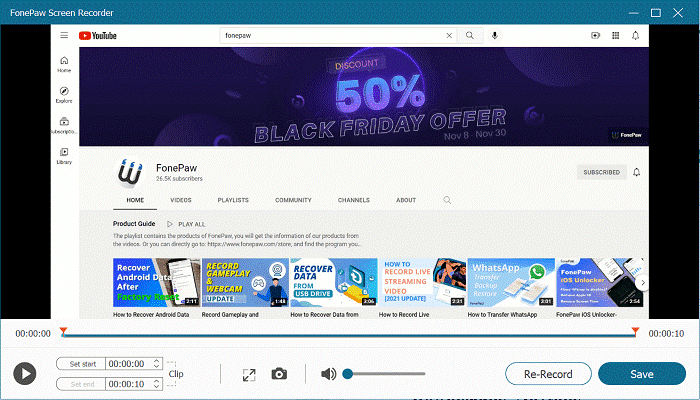Open Explore in YouTube sidebar
Viewport: 700px width, 400px height.
coord(64,95)
